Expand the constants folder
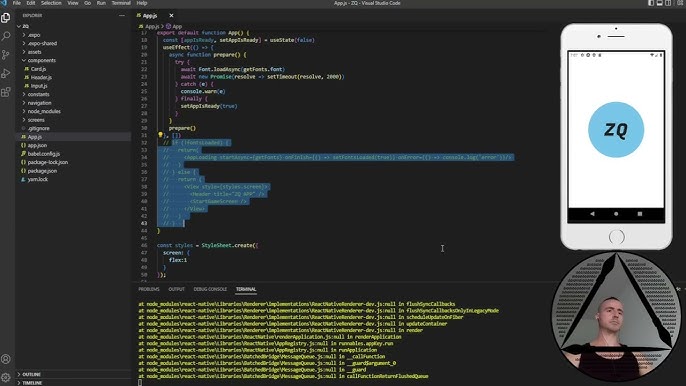Screen dimensions: 686x386 coord(38,94)
